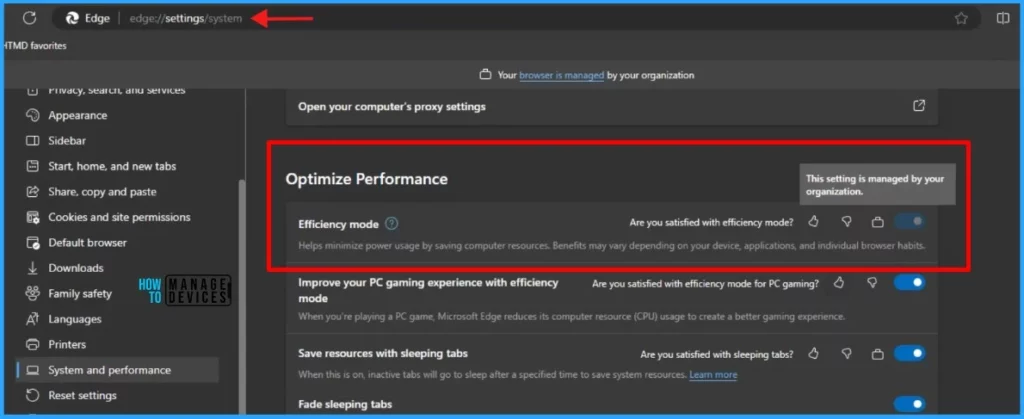
Task: Open HTMD favorites bookmark
Action: tap(35, 46)
